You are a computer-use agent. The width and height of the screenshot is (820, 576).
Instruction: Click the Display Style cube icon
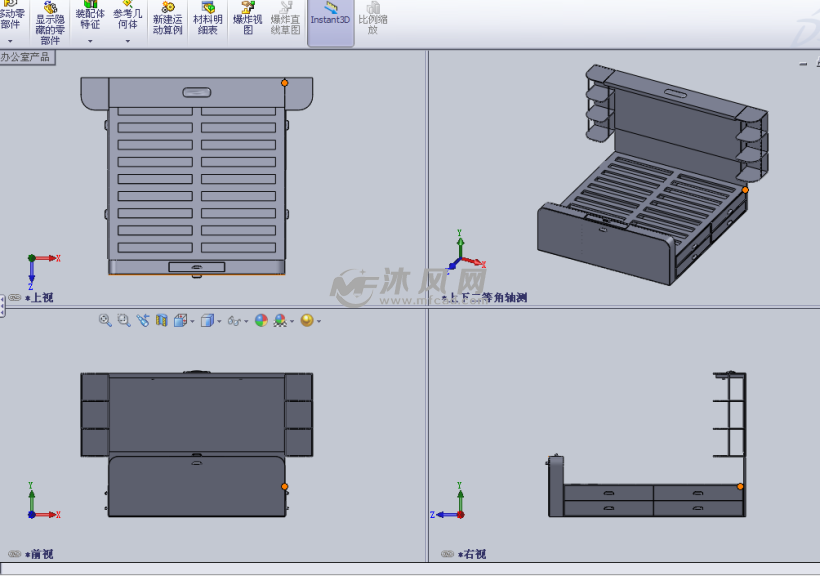tap(207, 321)
